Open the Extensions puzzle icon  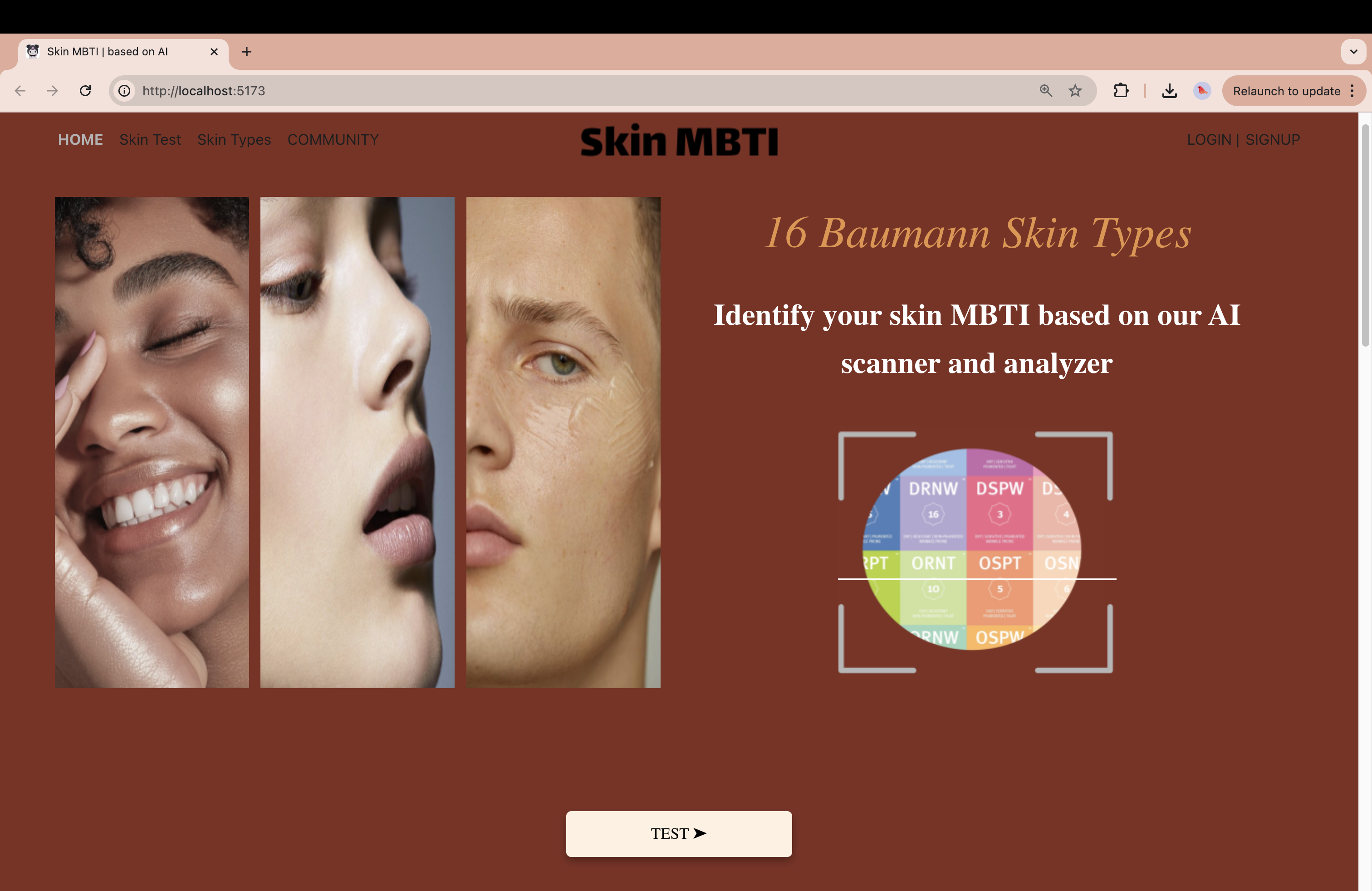pyautogui.click(x=1120, y=90)
